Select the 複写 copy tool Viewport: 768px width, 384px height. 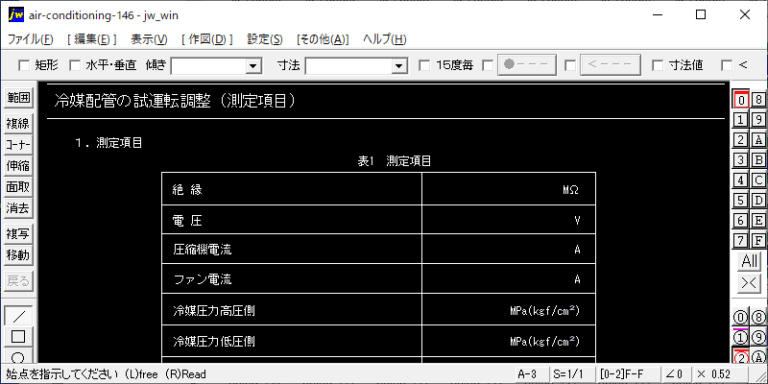(18, 234)
